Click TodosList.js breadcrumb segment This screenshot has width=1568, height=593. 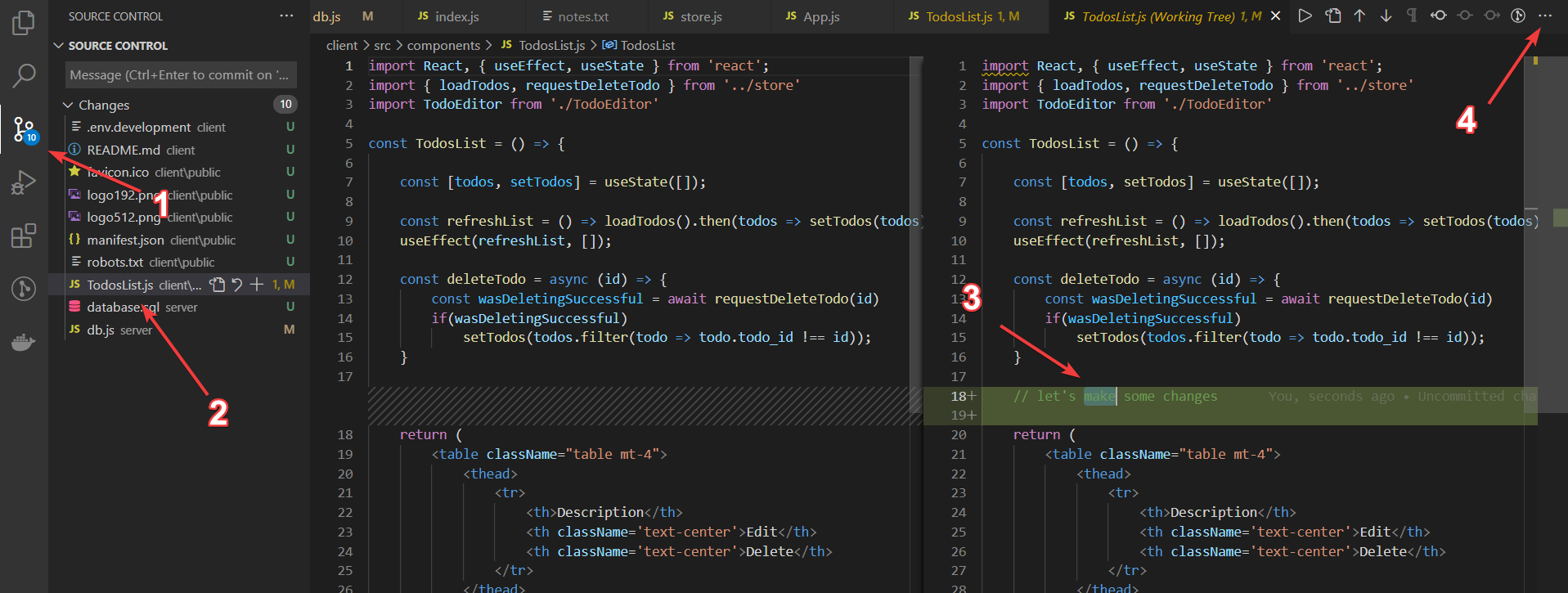coord(543,45)
